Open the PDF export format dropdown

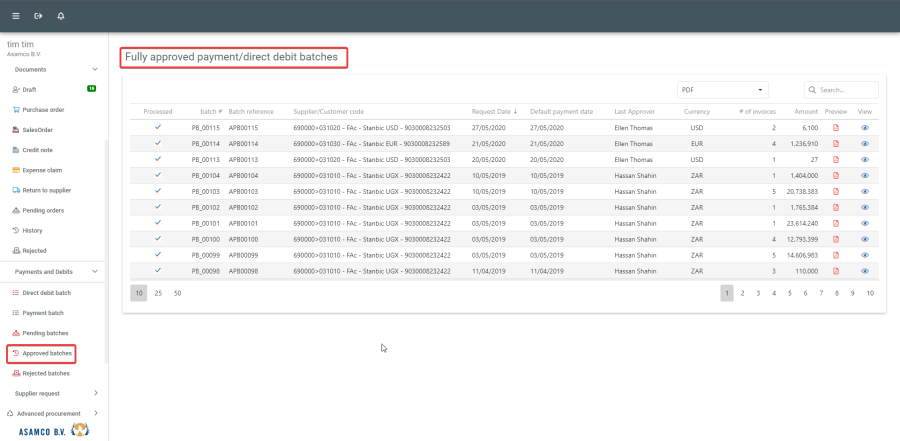pos(723,90)
